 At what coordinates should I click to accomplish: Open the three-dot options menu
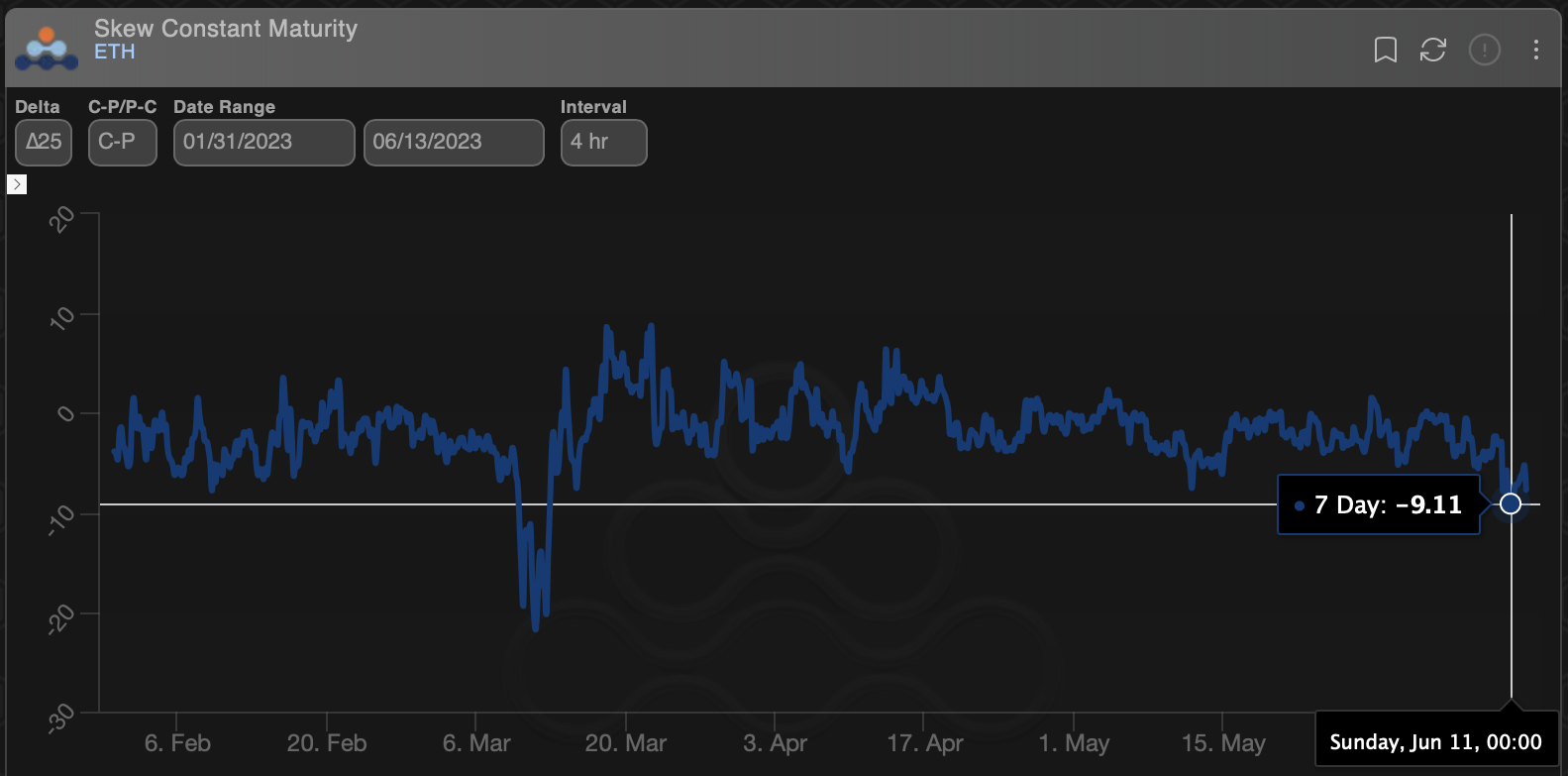(x=1535, y=50)
